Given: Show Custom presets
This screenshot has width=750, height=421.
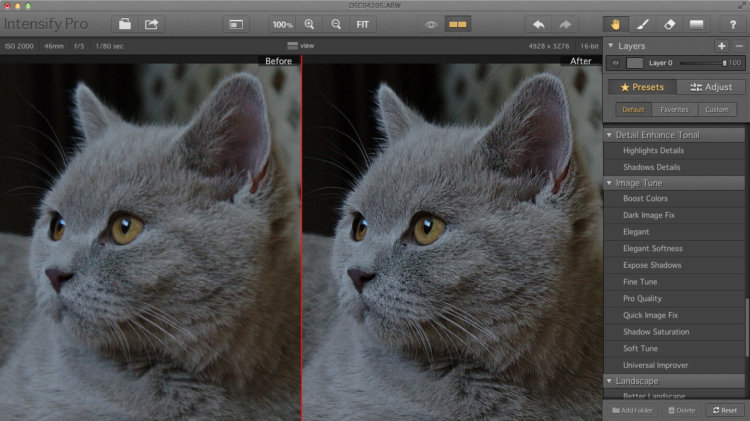Looking at the screenshot, I should click(717, 110).
